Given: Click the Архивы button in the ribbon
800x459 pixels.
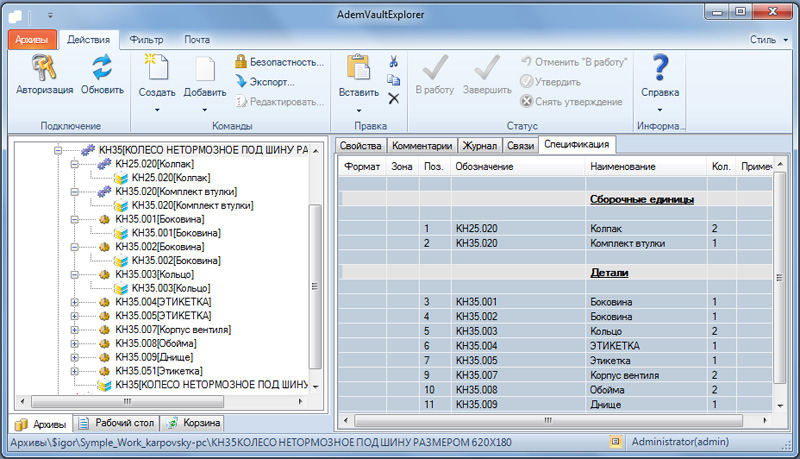Looking at the screenshot, I should 31,40.
